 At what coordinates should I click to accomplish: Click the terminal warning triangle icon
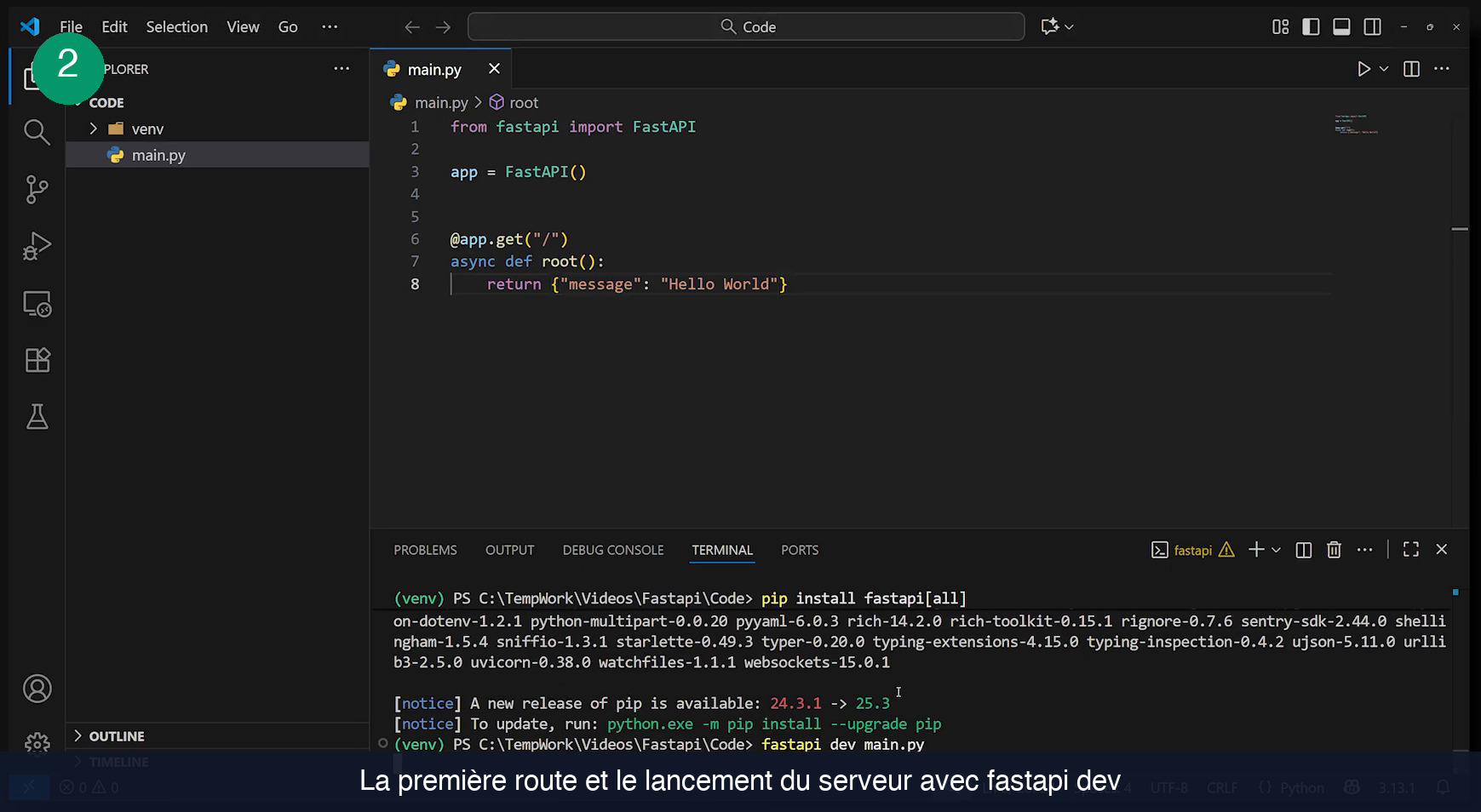coord(1226,550)
